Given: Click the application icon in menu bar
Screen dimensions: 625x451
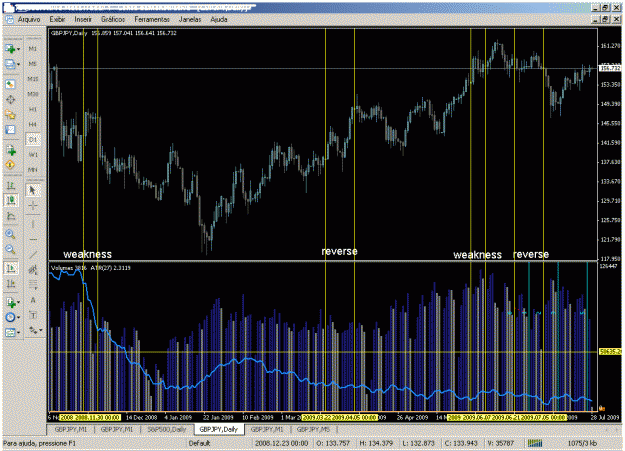Looking at the screenshot, I should pos(10,20).
